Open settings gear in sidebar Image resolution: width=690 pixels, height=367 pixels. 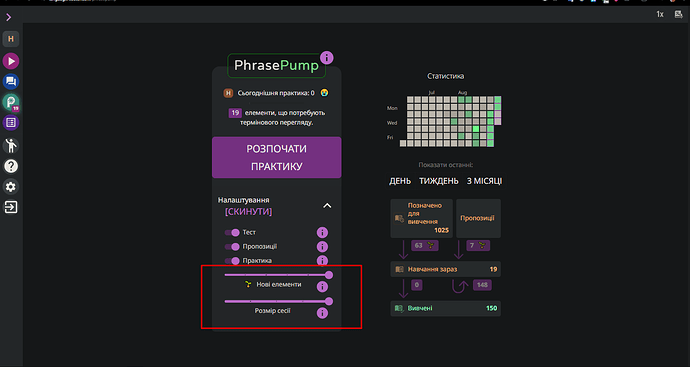point(11,187)
